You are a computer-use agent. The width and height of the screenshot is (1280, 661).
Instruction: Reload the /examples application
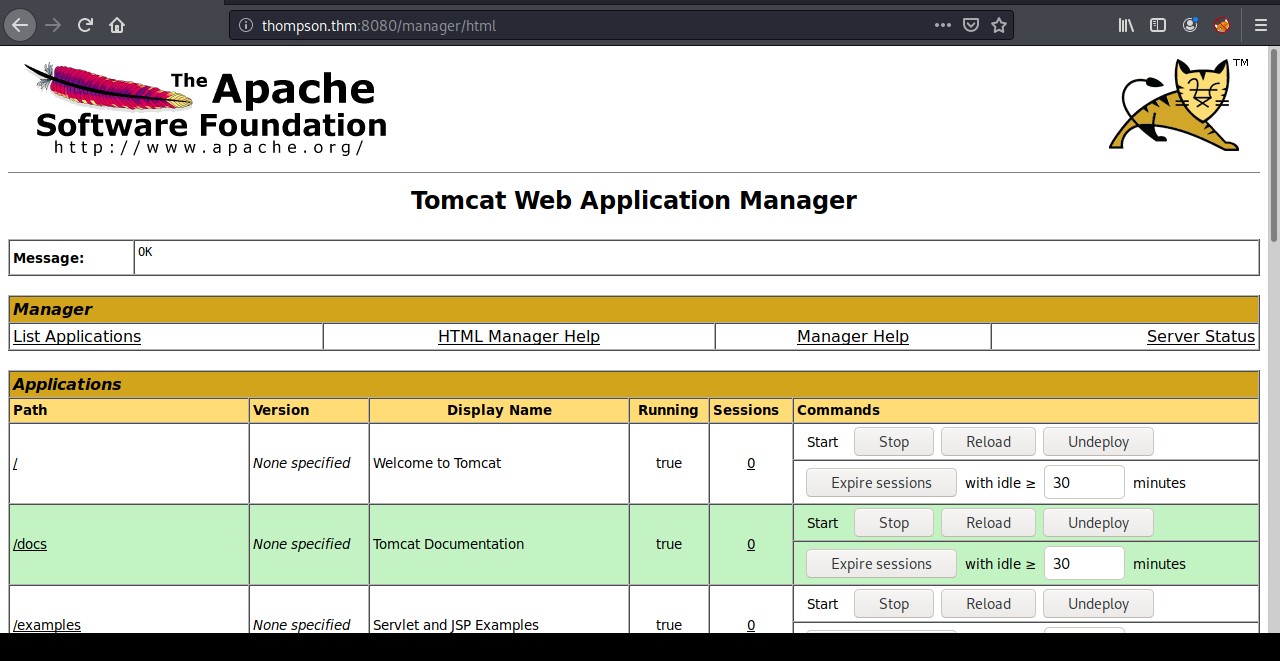click(x=989, y=604)
